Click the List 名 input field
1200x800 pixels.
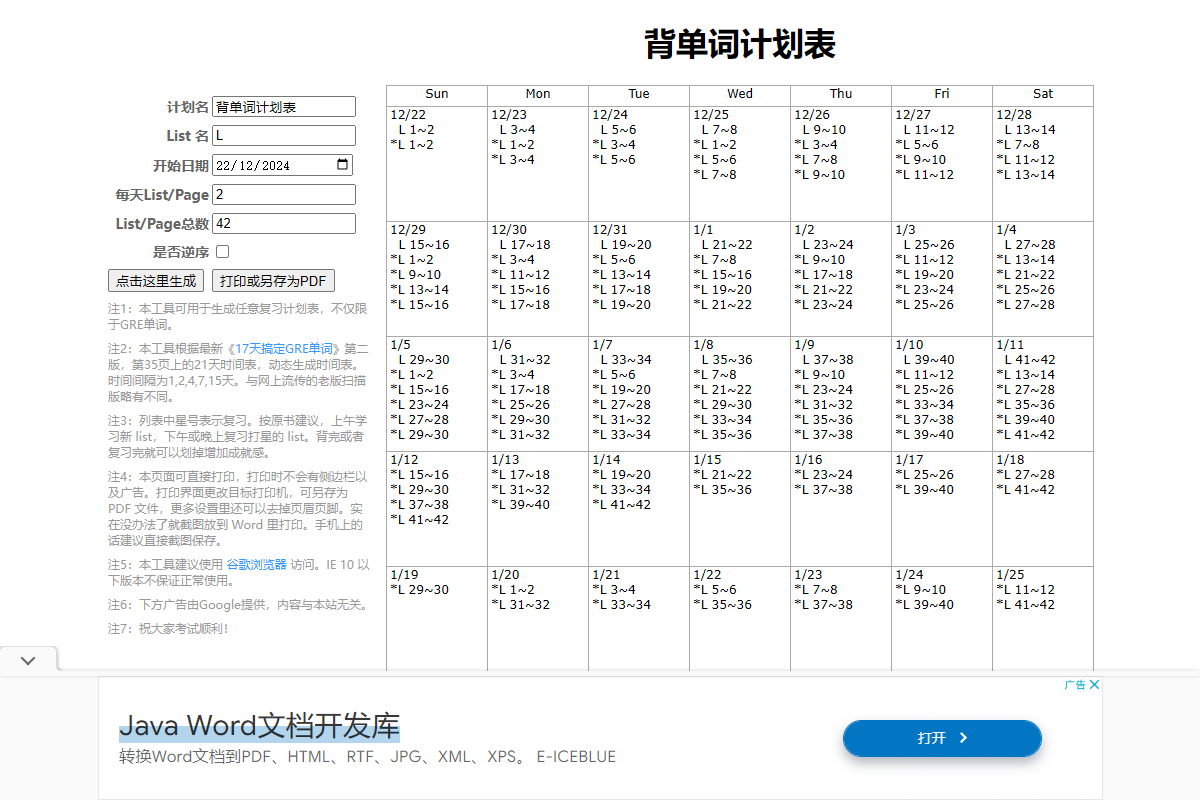(283, 135)
